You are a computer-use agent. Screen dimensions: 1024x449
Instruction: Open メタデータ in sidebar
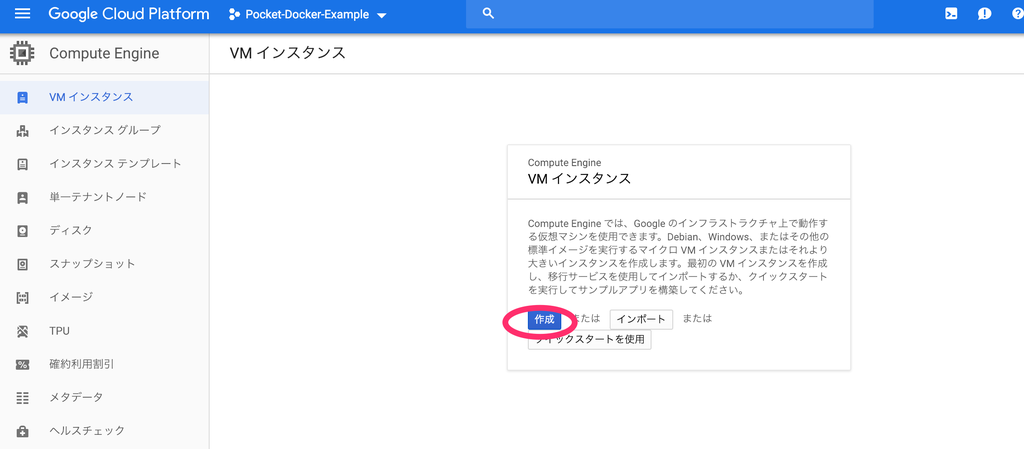pyautogui.click(x=104, y=397)
